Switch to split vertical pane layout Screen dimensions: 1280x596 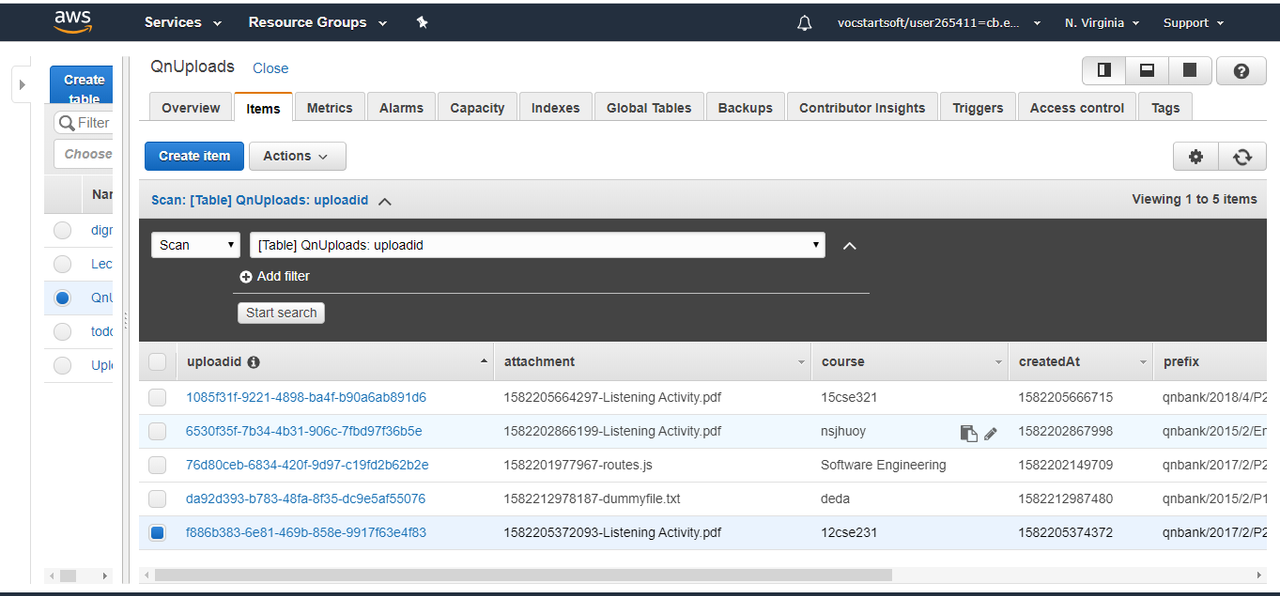[1104, 71]
